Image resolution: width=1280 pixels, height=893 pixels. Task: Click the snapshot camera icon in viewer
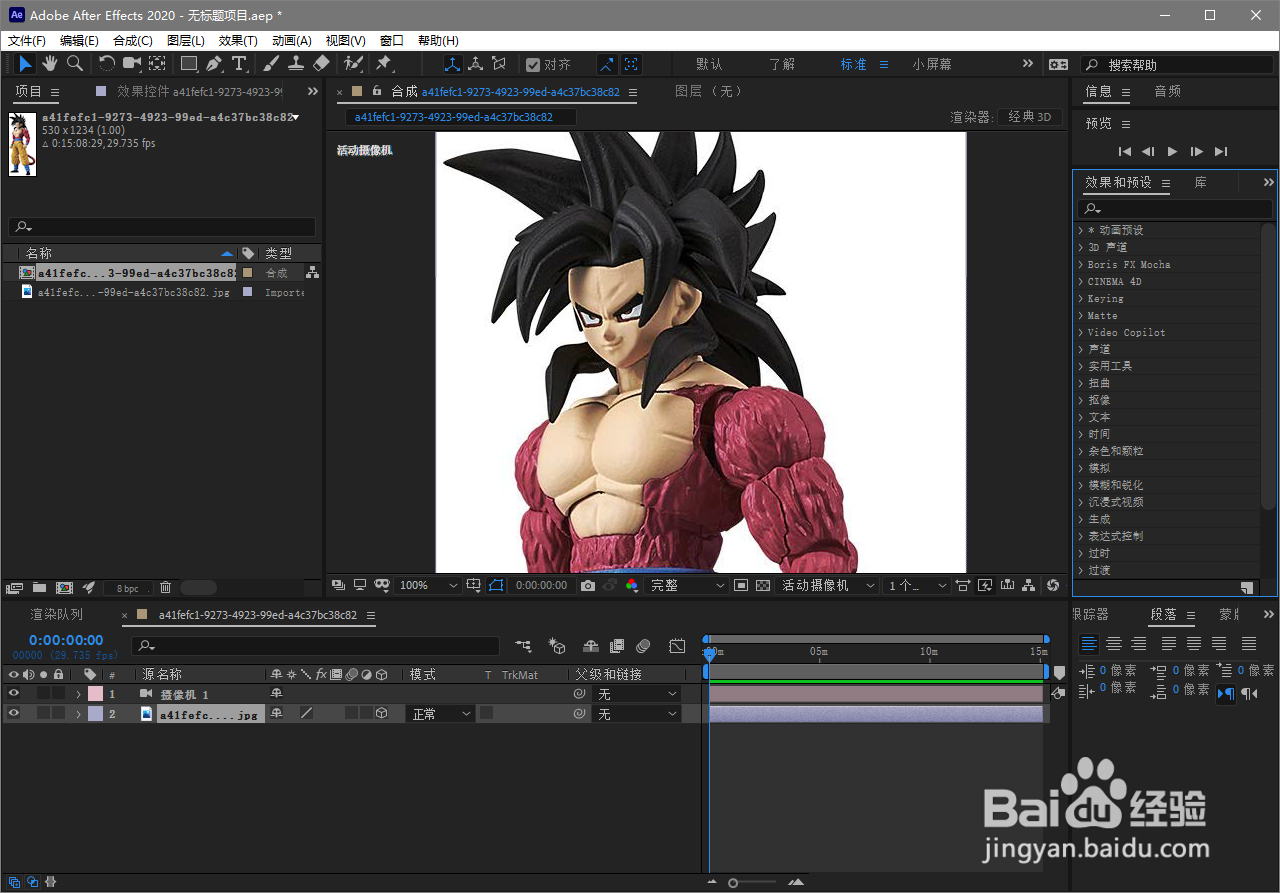click(588, 585)
